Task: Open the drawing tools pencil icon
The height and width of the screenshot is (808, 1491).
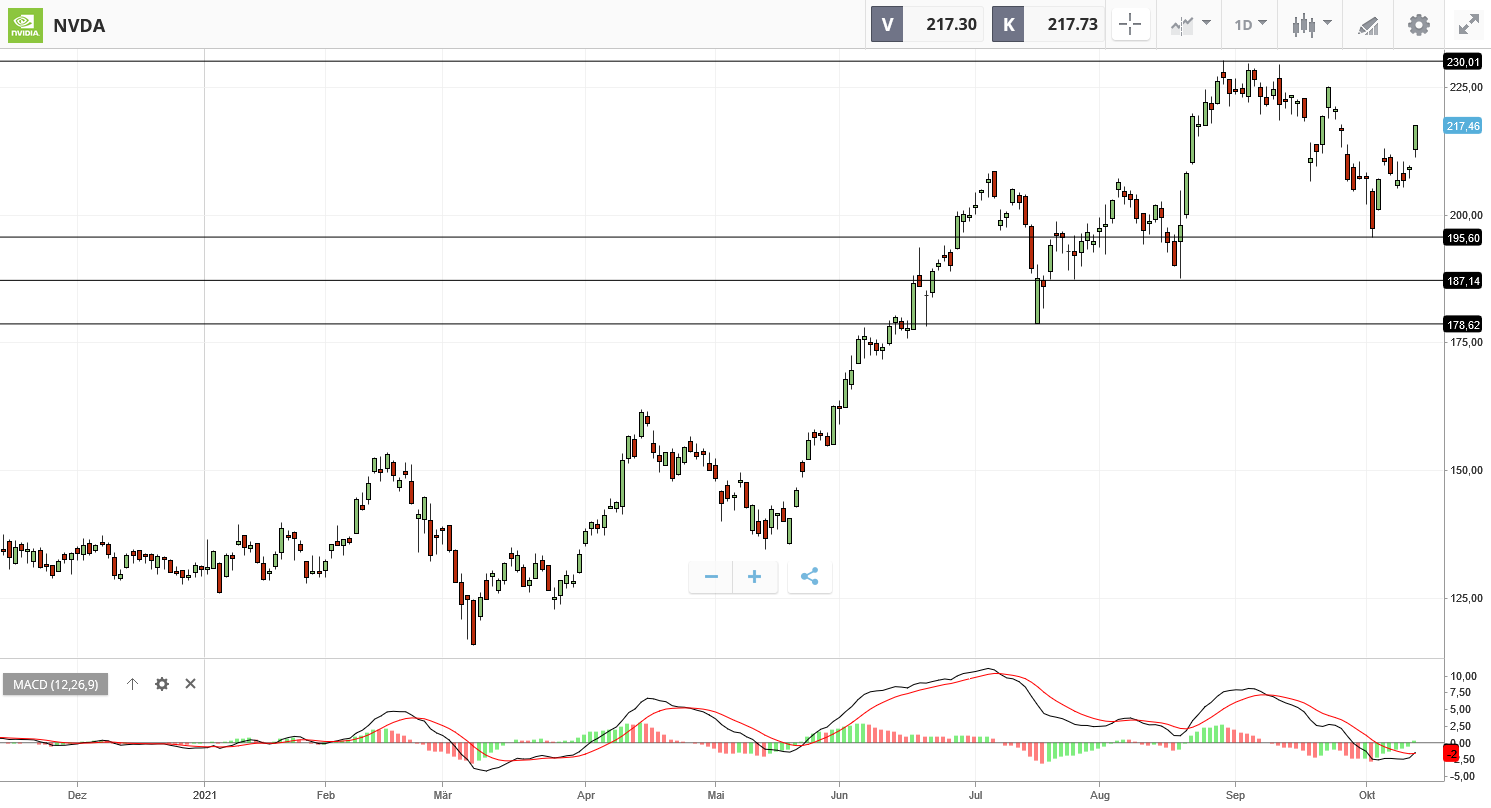Action: point(1368,25)
